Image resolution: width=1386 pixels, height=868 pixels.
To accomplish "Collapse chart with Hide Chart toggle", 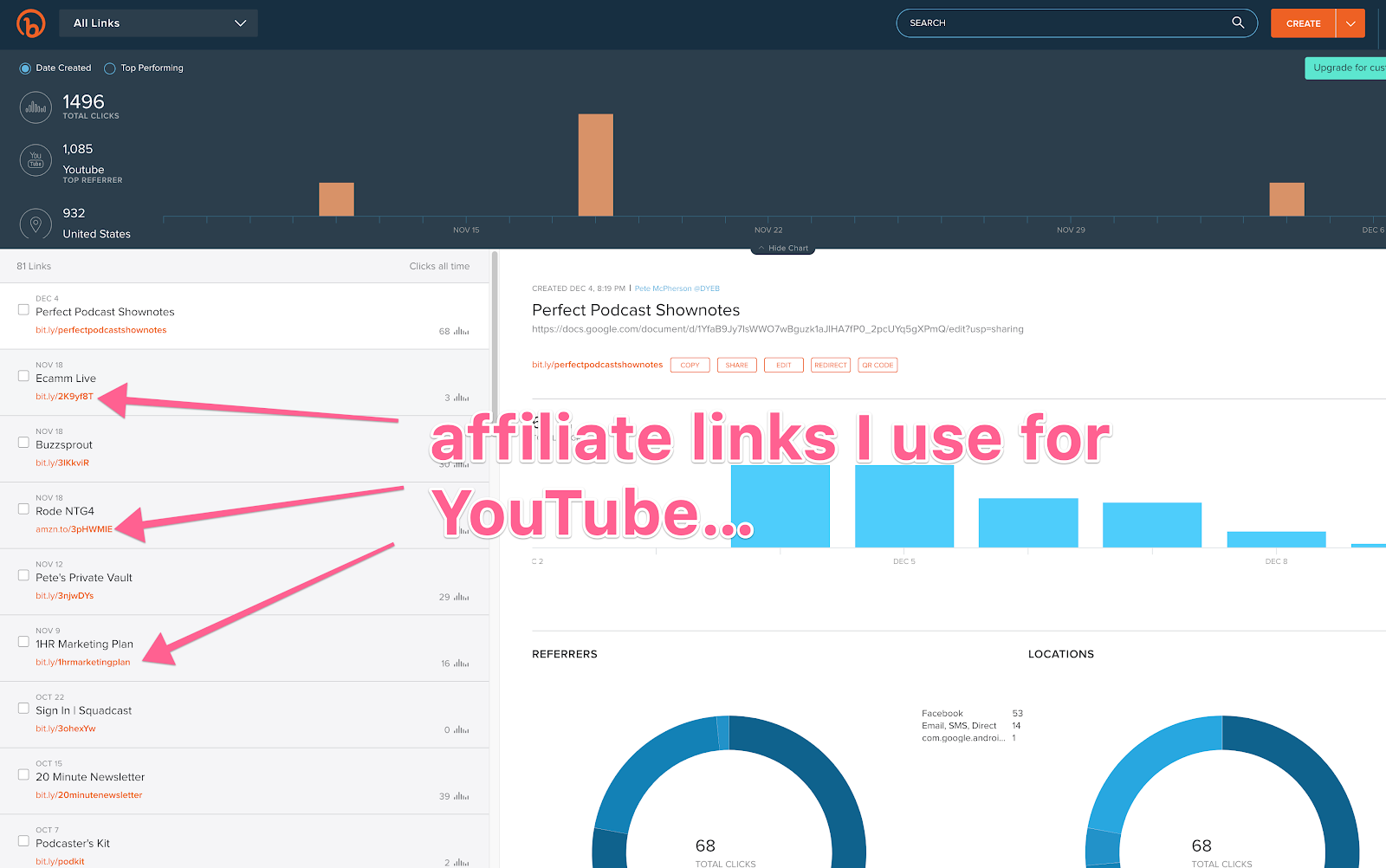I will (783, 249).
